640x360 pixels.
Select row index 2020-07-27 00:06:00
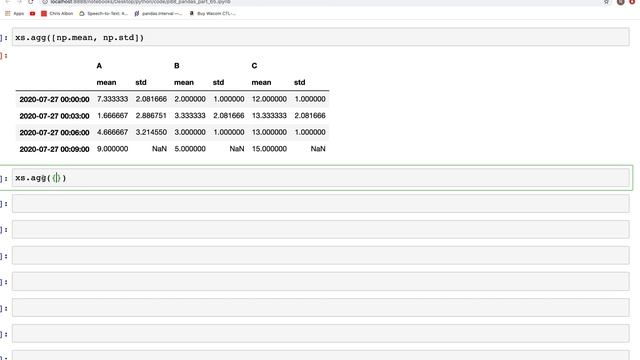click(x=54, y=132)
